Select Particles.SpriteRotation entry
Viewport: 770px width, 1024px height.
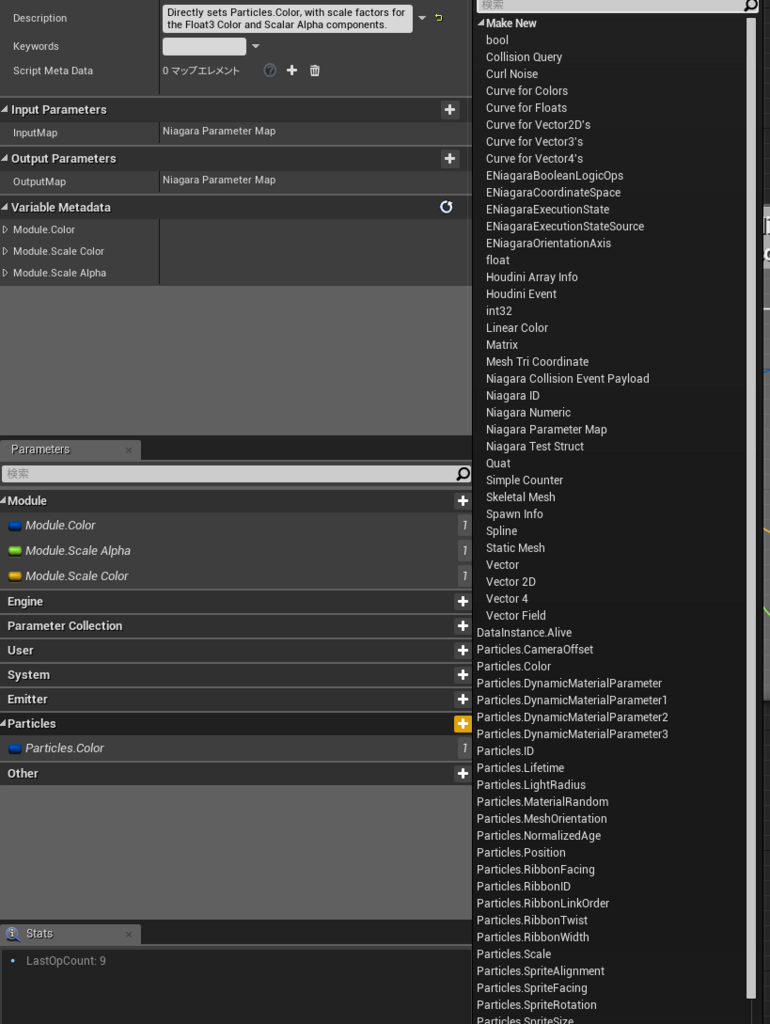536,1005
